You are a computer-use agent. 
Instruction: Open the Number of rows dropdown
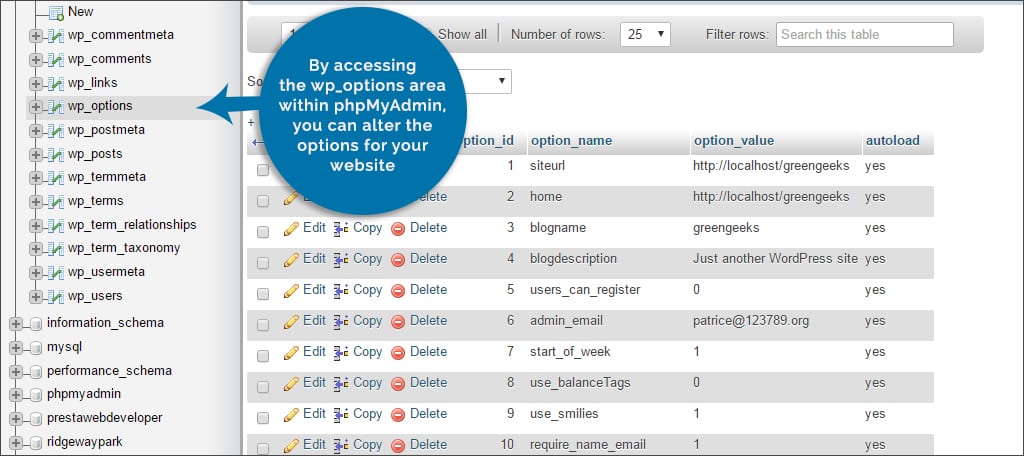[x=645, y=34]
